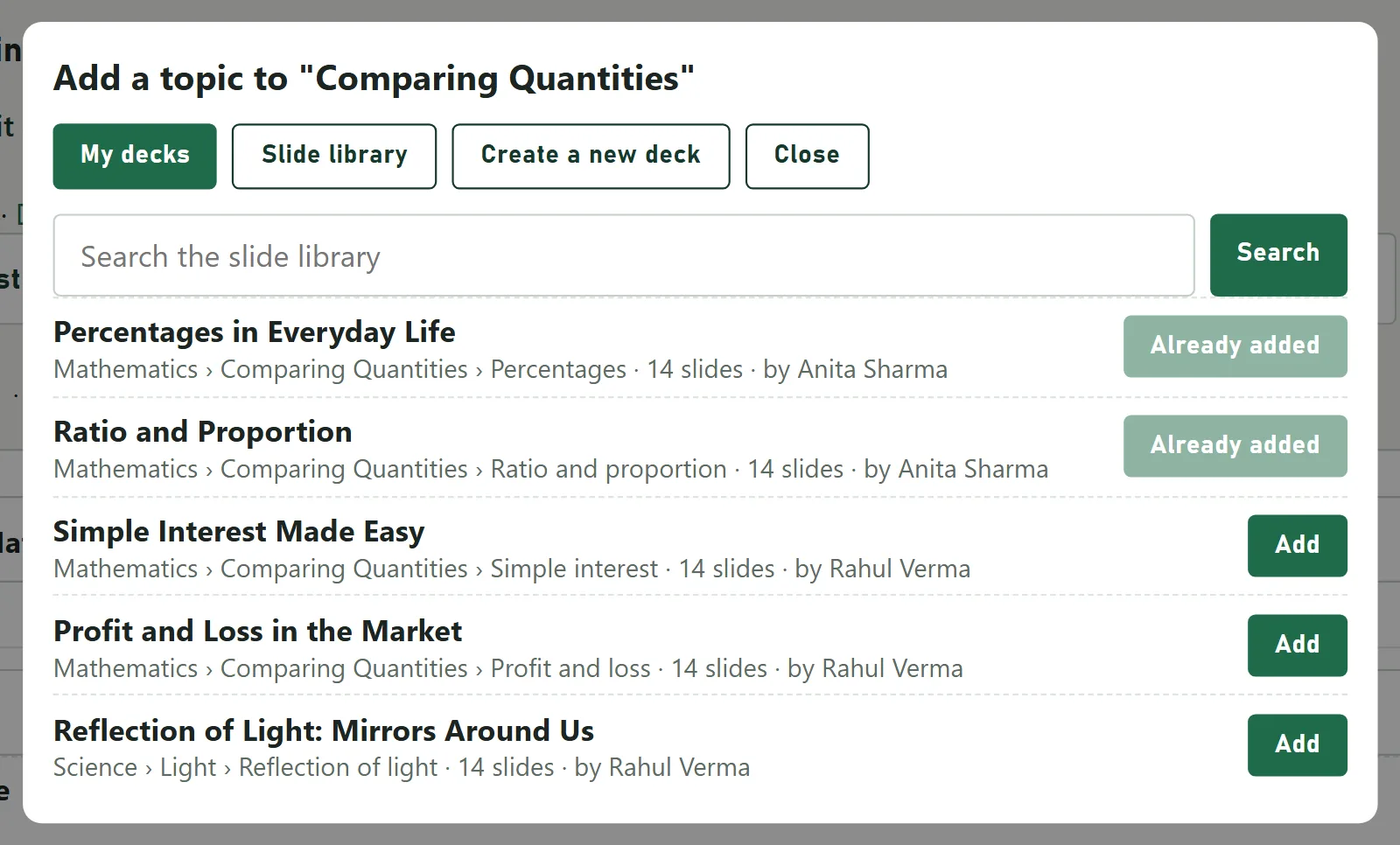The image size is (1400, 845).
Task: Select the title Reflection of Light: Mirrors Around Us
Action: pyautogui.click(x=324, y=731)
